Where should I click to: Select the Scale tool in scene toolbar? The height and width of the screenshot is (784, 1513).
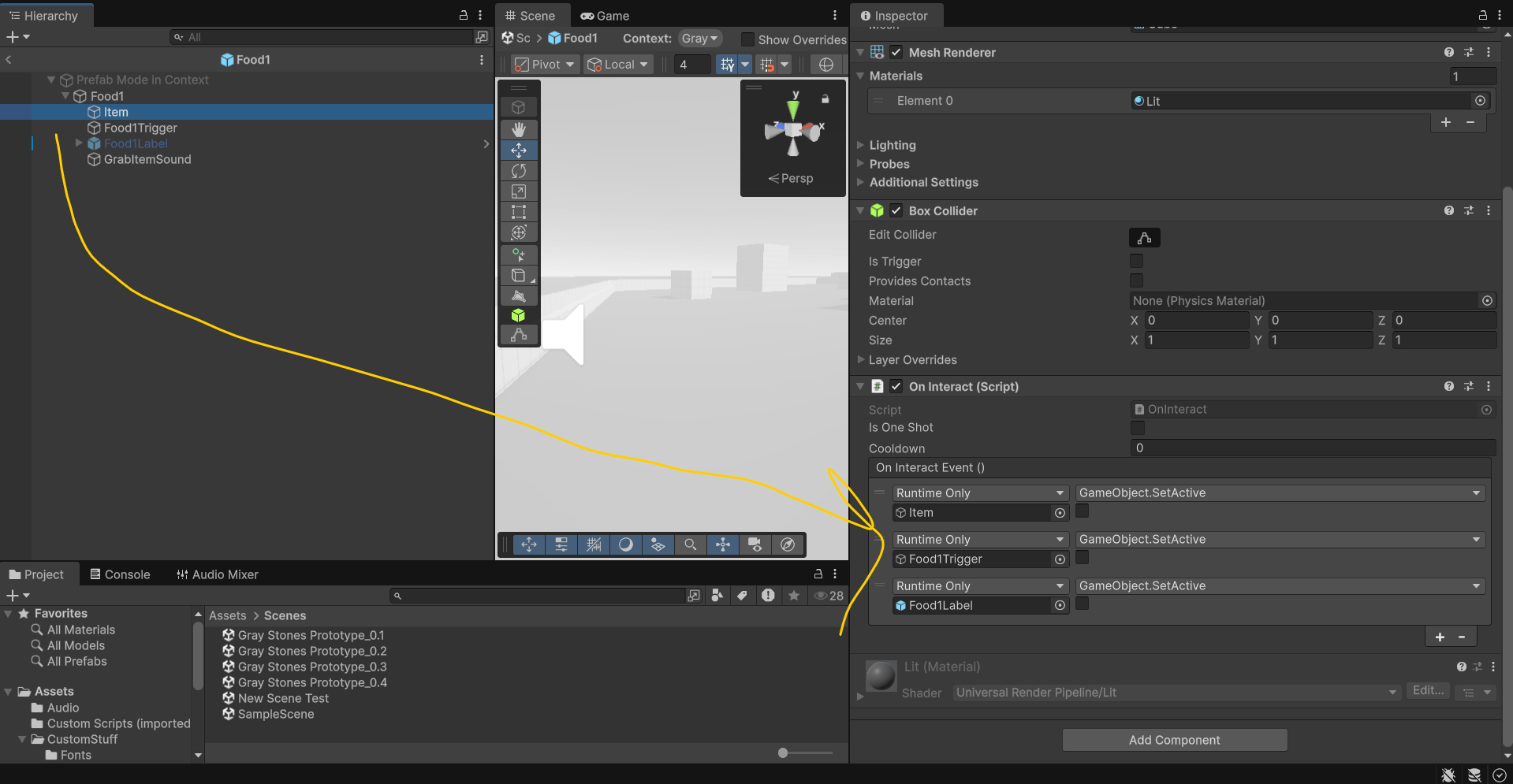click(519, 191)
